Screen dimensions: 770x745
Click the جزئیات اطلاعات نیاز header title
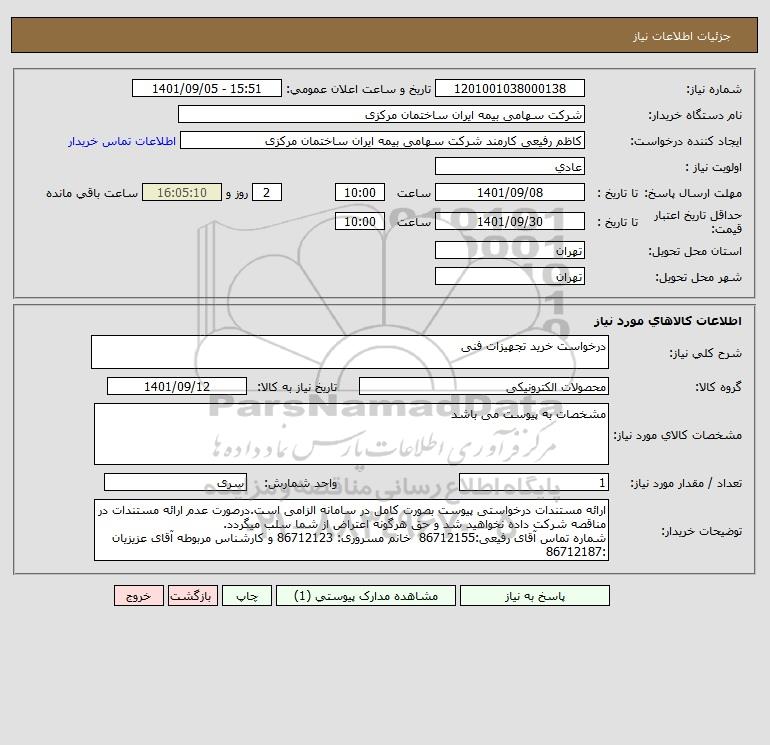coord(682,36)
